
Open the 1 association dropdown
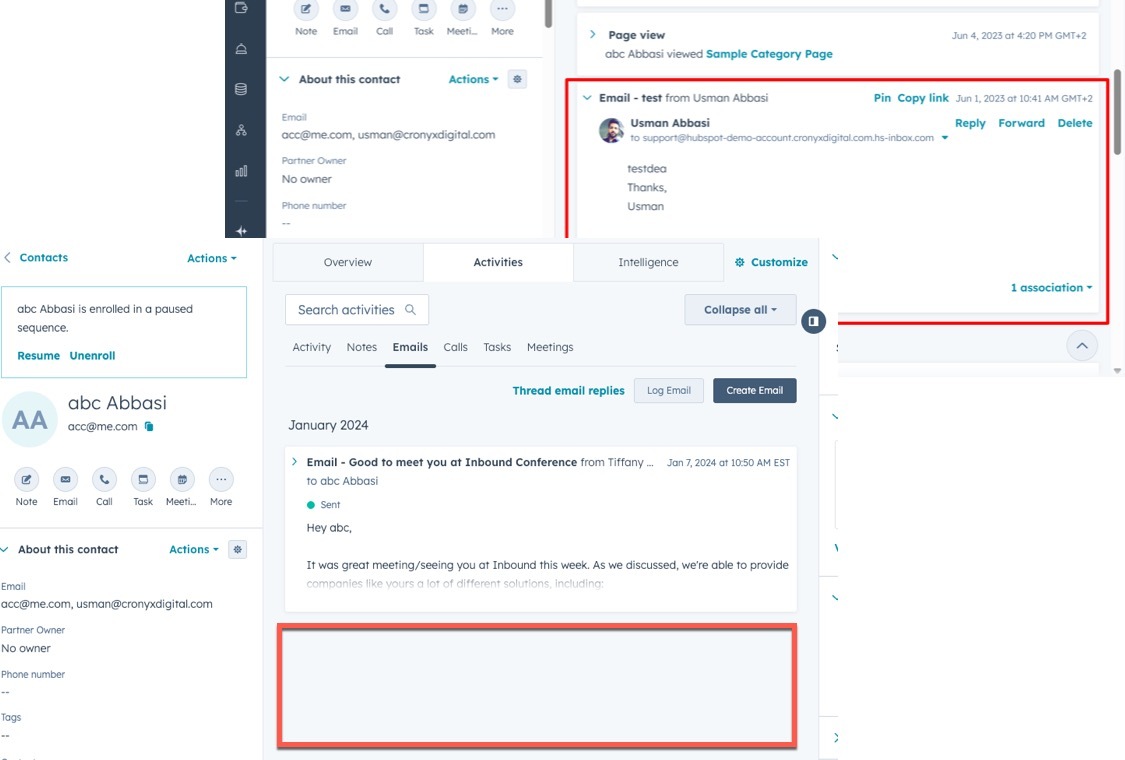pyautogui.click(x=1051, y=288)
